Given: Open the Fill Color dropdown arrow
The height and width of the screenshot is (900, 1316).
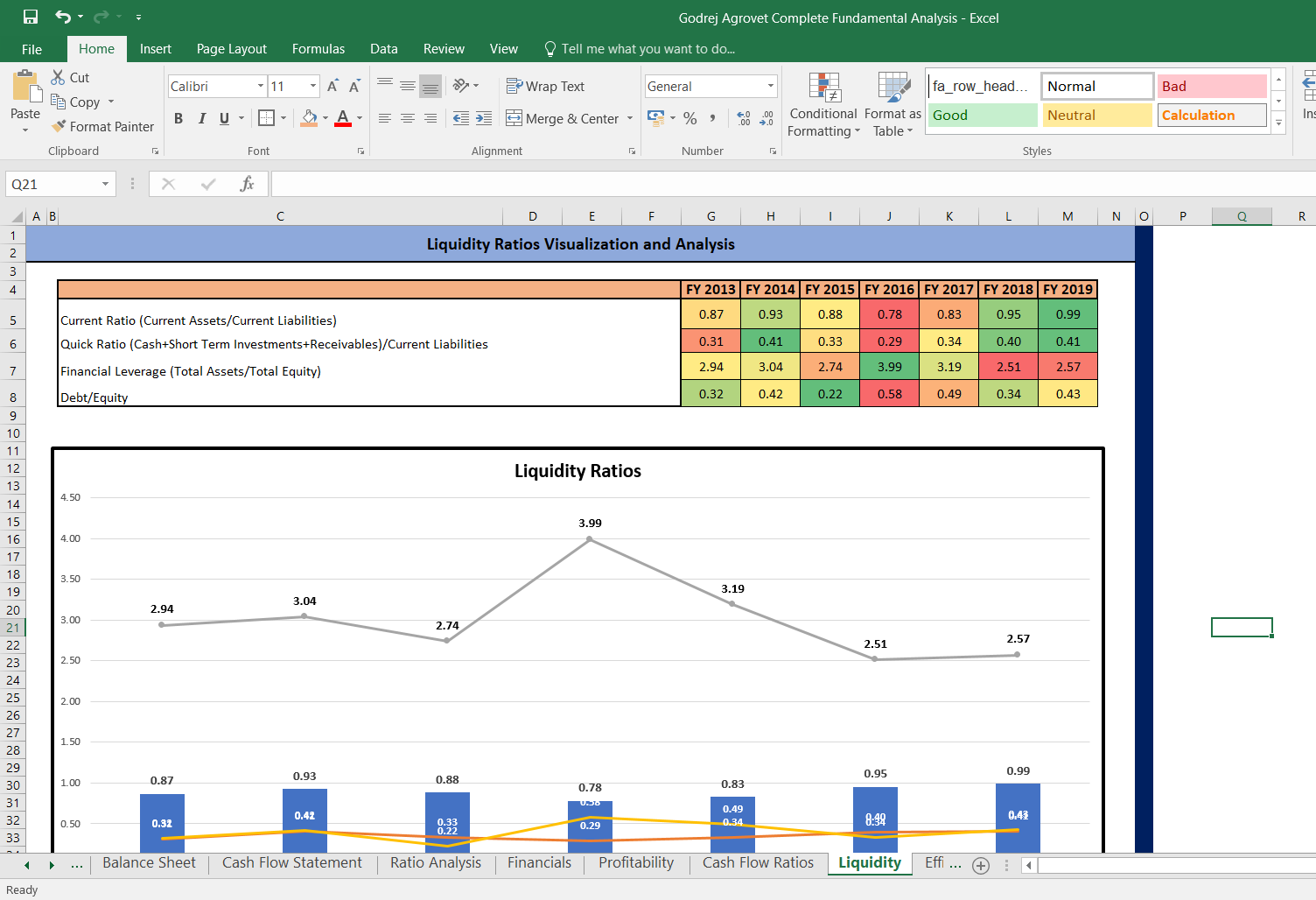Looking at the screenshot, I should (x=325, y=117).
